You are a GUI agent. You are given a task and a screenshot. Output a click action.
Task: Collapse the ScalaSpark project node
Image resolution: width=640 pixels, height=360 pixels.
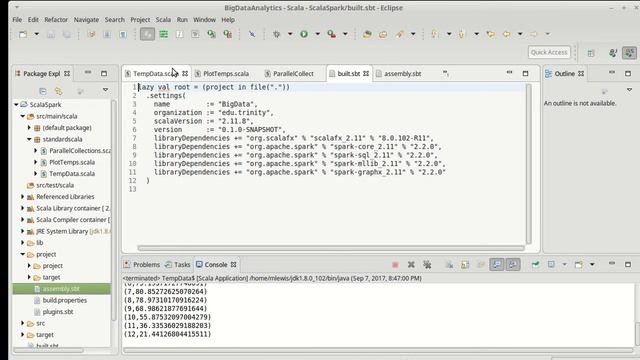[16, 104]
